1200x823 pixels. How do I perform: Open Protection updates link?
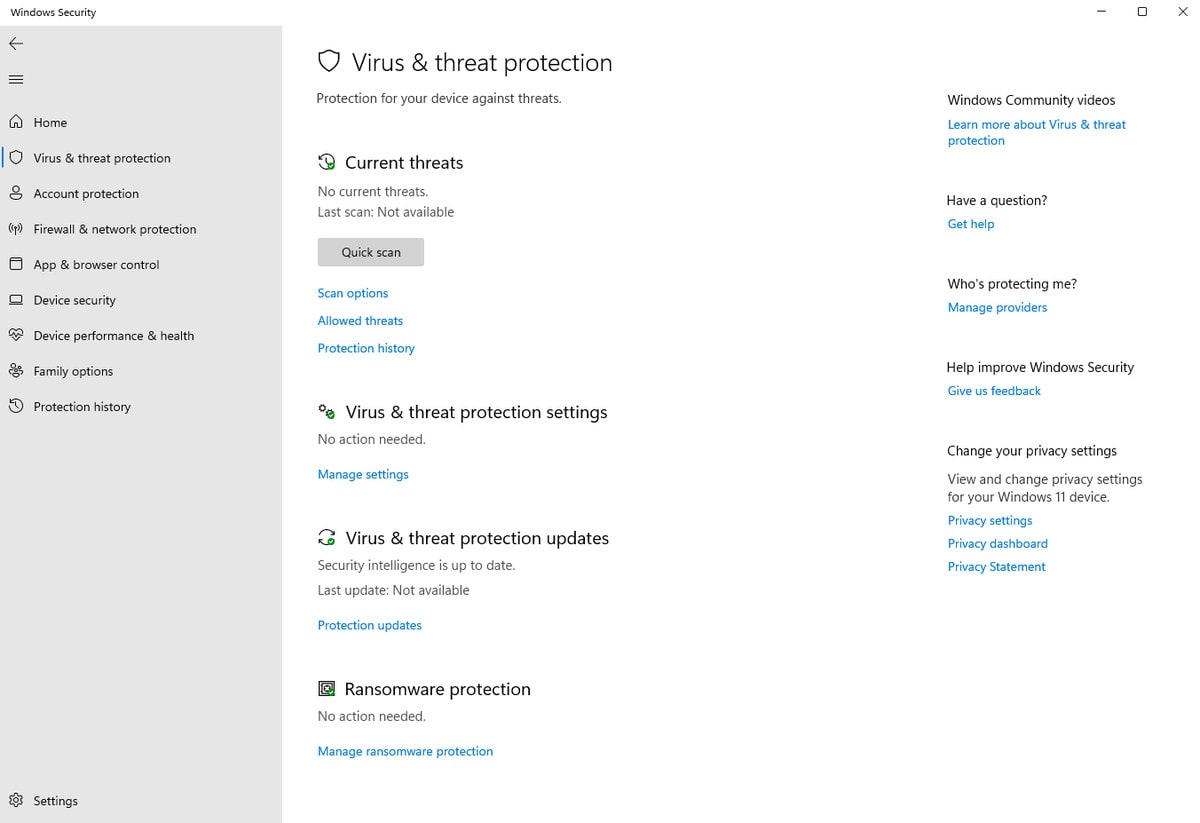[370, 625]
